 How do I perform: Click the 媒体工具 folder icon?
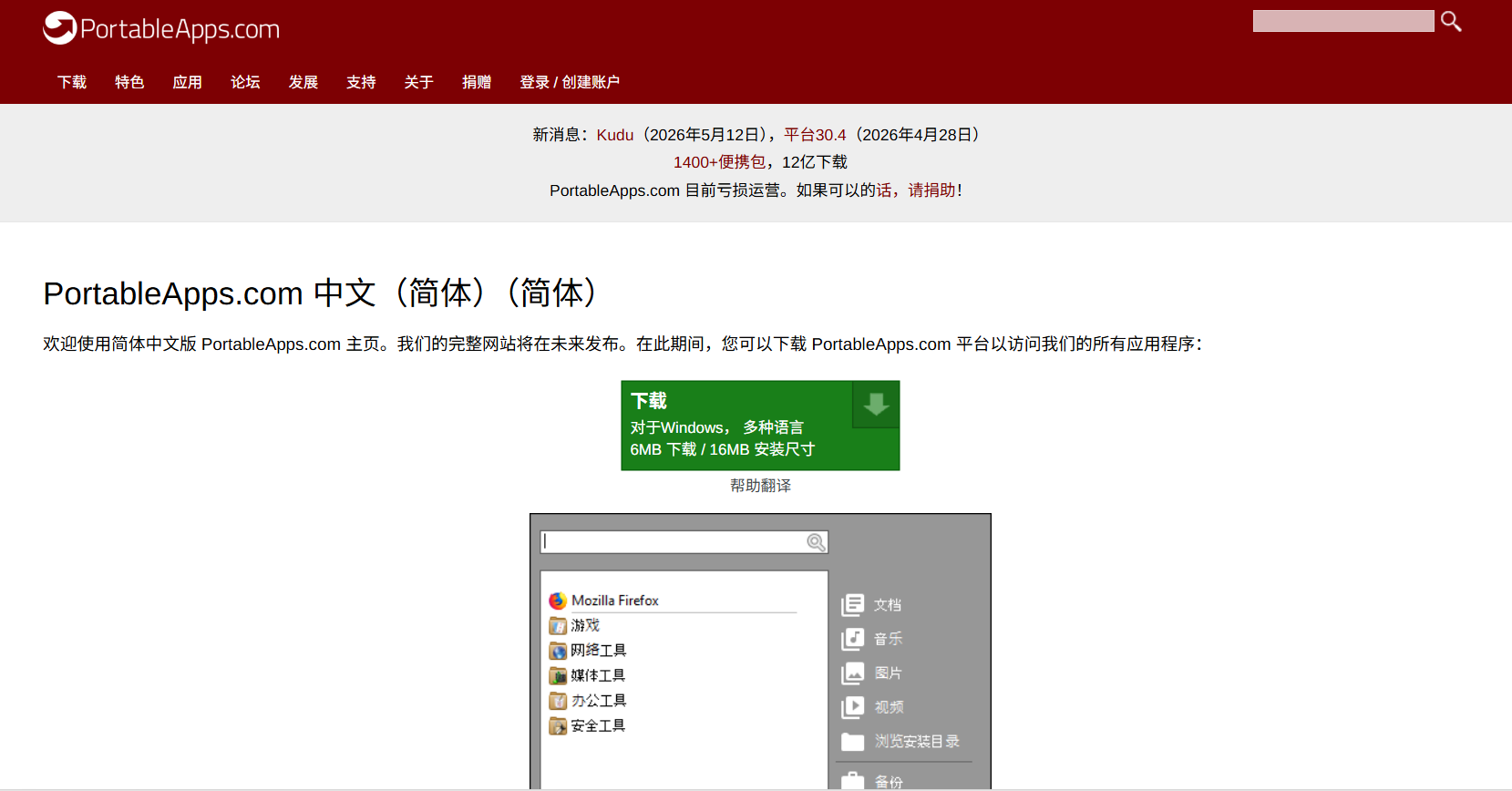pos(558,676)
